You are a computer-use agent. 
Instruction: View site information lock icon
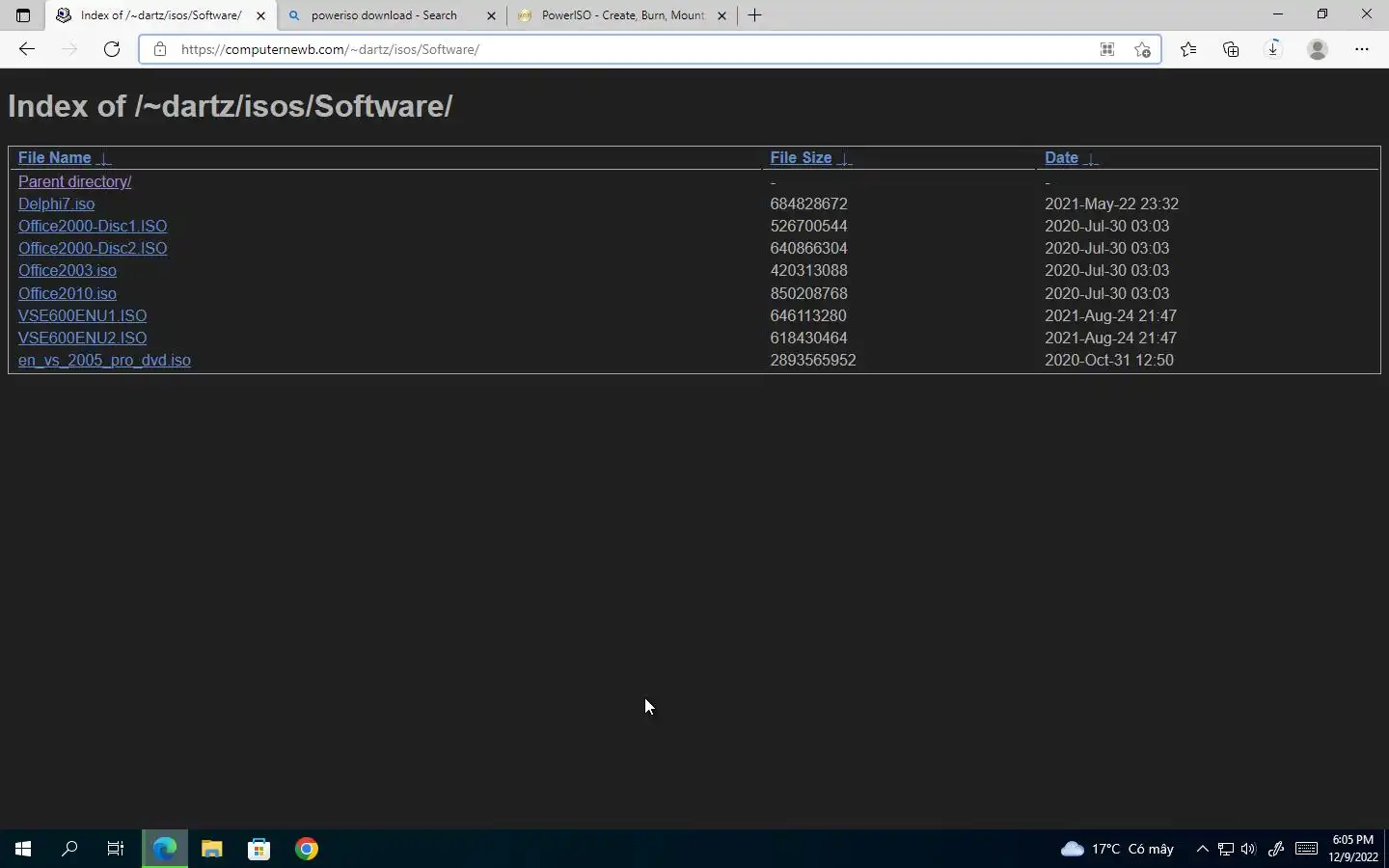[160, 49]
